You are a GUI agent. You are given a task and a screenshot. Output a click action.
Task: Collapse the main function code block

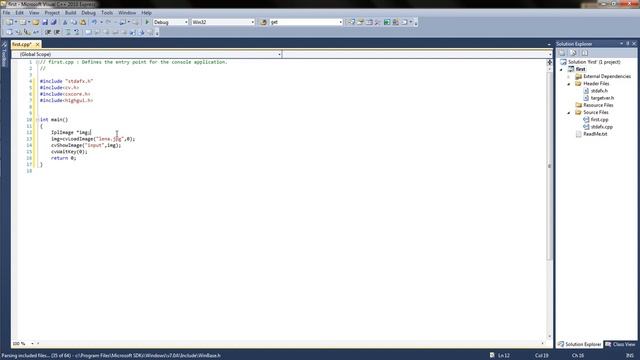(x=37, y=120)
